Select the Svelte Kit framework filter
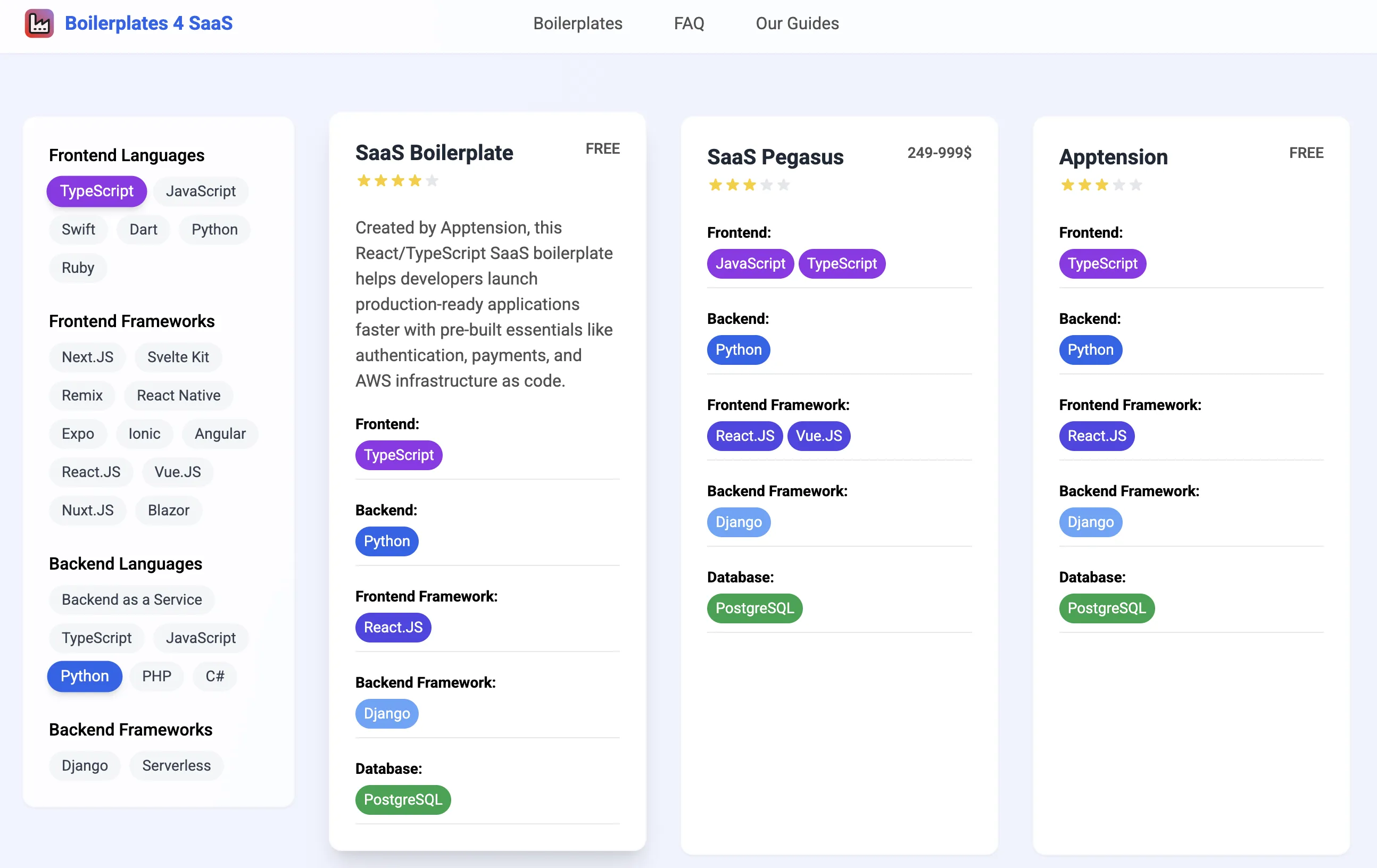The image size is (1377, 868). [178, 357]
